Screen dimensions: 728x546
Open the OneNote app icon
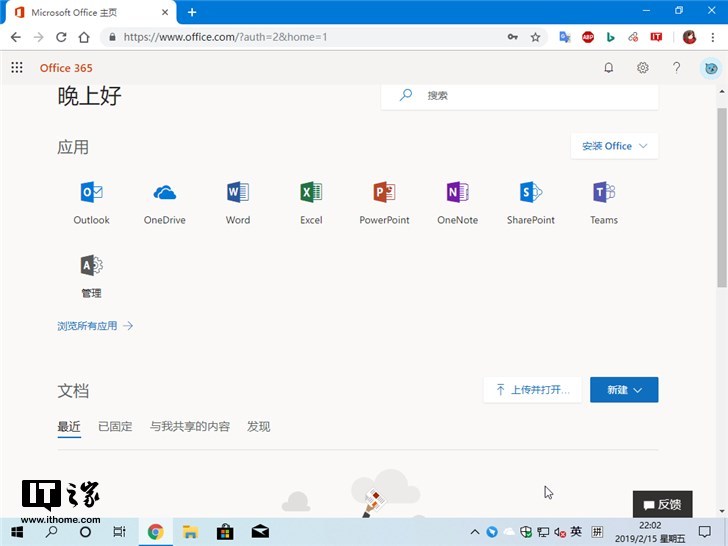(457, 193)
